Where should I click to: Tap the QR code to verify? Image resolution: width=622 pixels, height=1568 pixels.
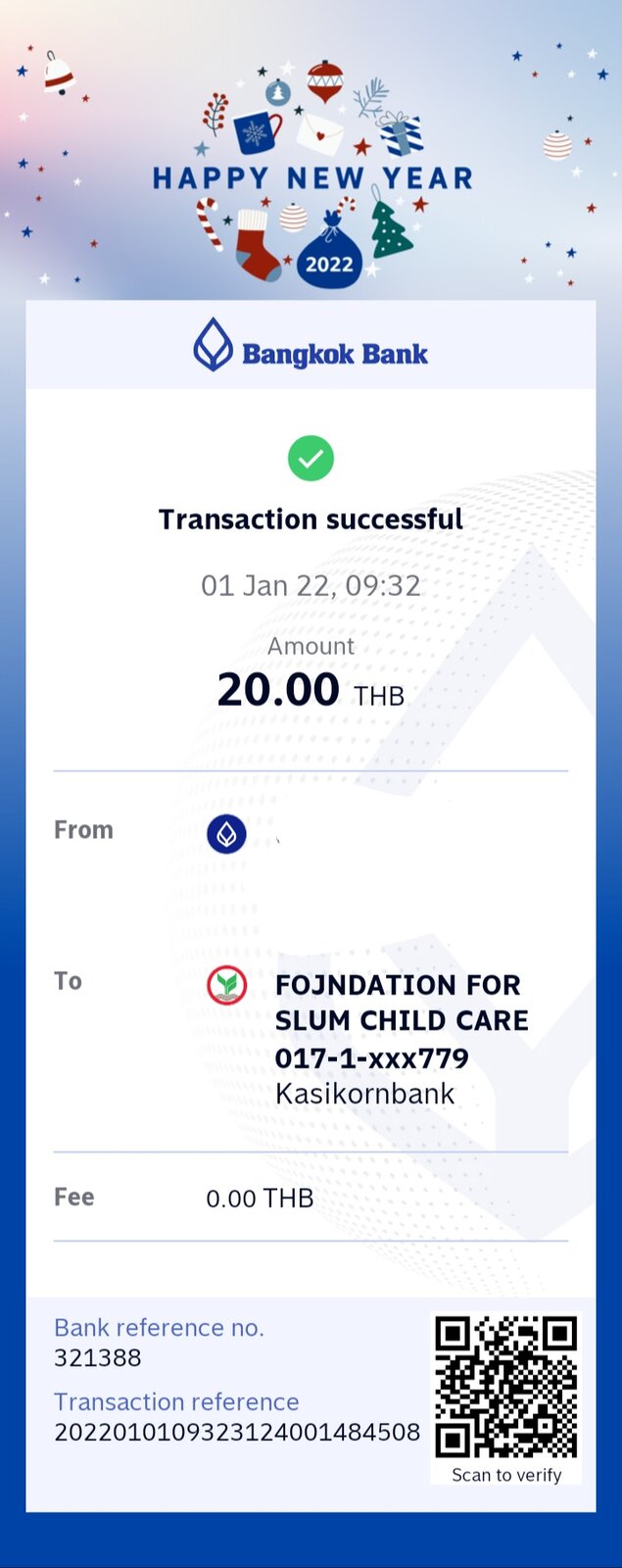pos(505,1387)
